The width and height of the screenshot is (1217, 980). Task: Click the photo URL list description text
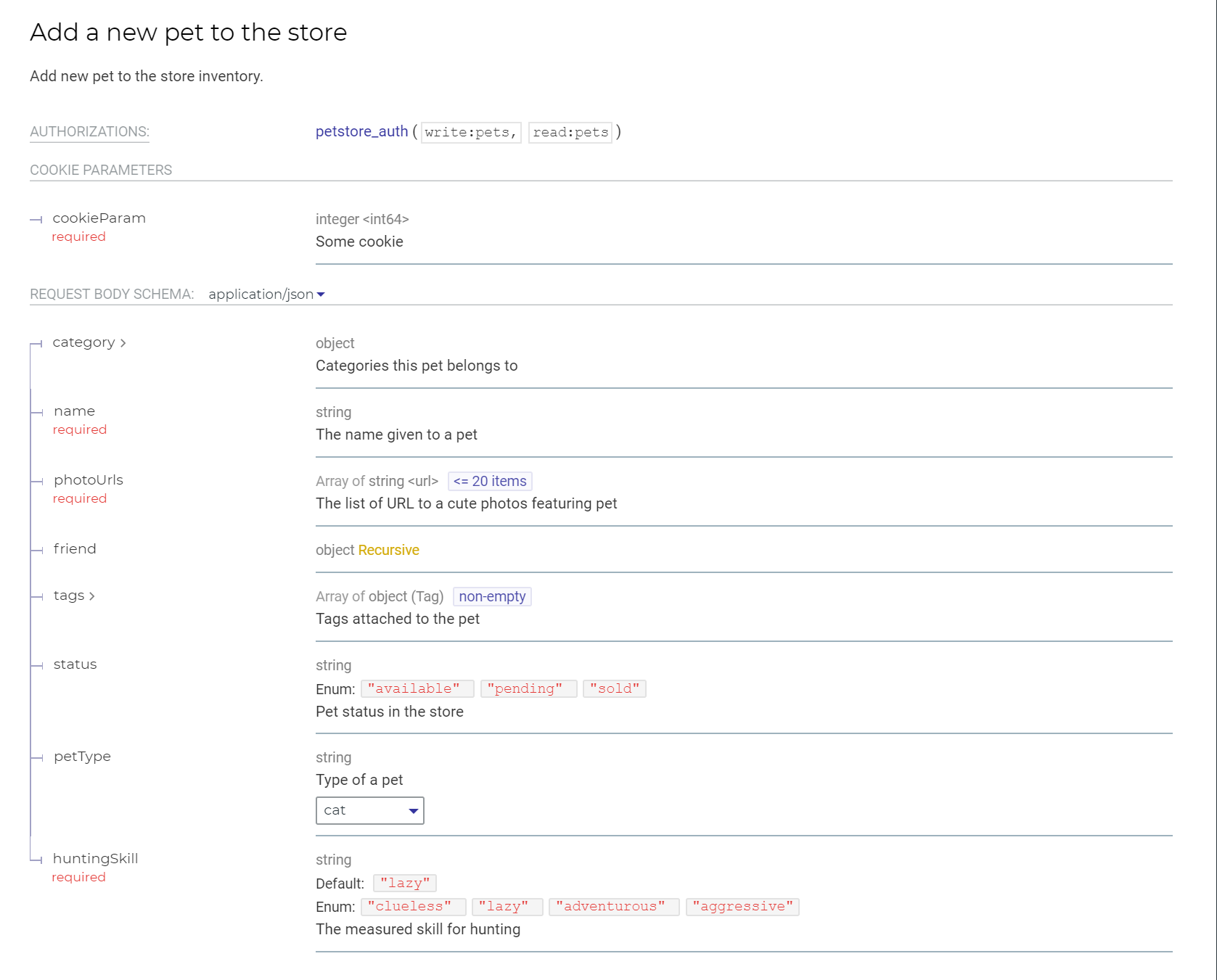click(x=467, y=503)
